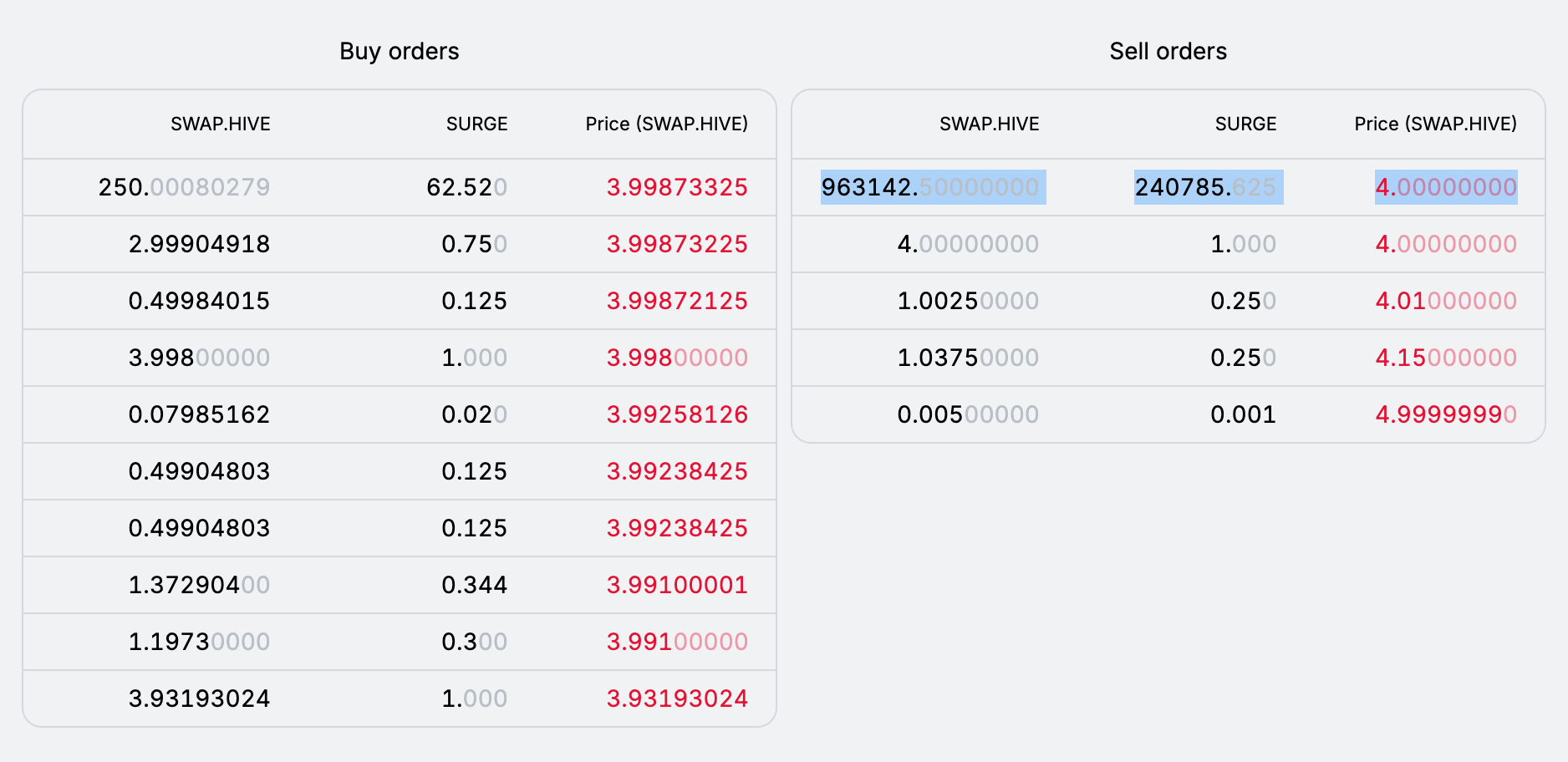Select the 62.520 SURGE quantity
1568x762 pixels.
pyautogui.click(x=466, y=187)
